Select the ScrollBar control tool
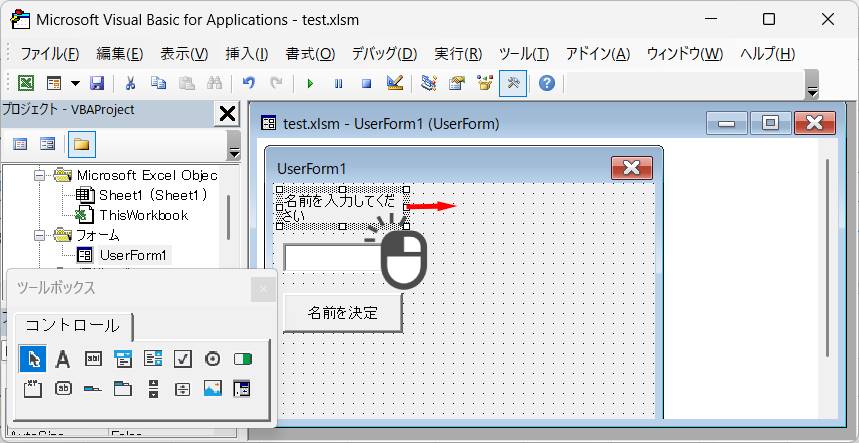 pyautogui.click(x=153, y=389)
